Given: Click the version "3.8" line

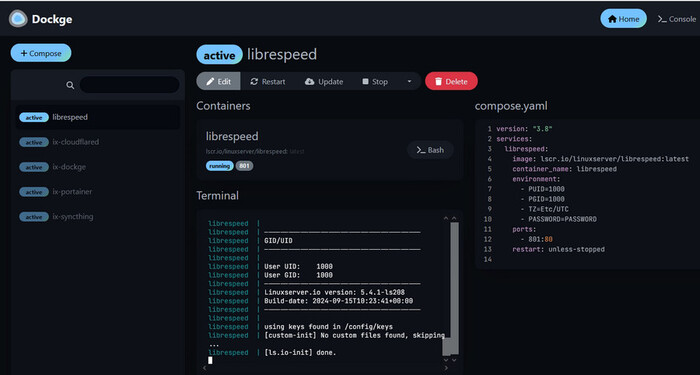Looking at the screenshot, I should click(x=525, y=129).
